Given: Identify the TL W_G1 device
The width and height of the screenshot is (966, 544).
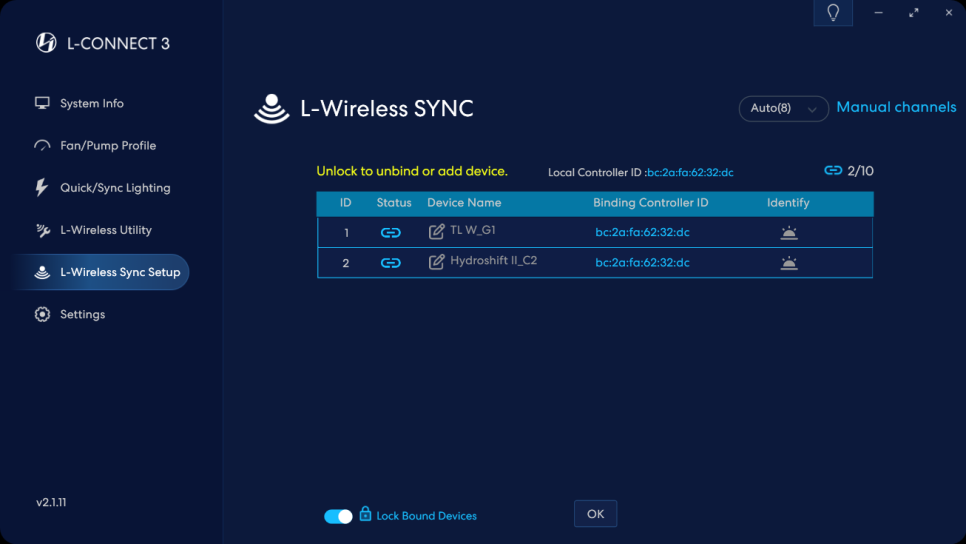Looking at the screenshot, I should (x=789, y=232).
